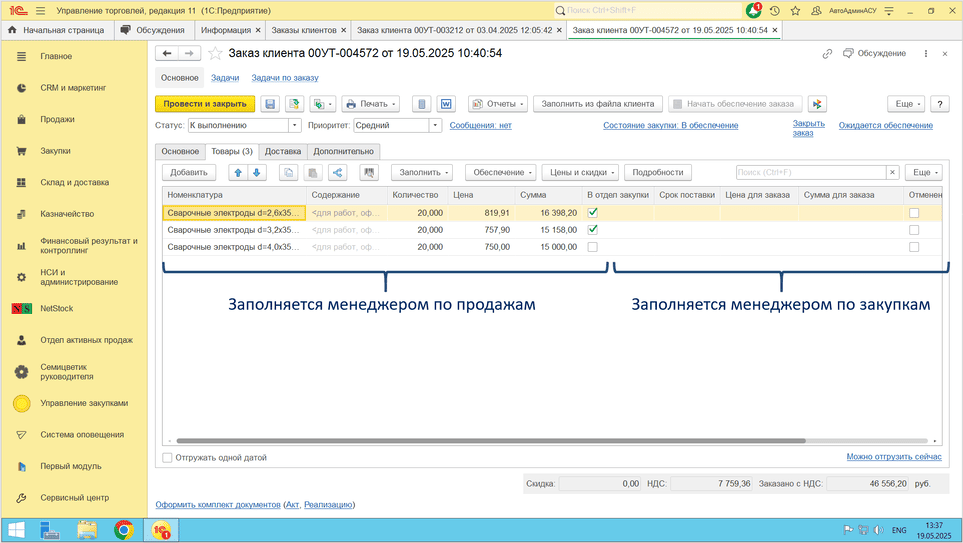Click the barcode search icon
The height and width of the screenshot is (543, 963).
pyautogui.click(x=368, y=173)
